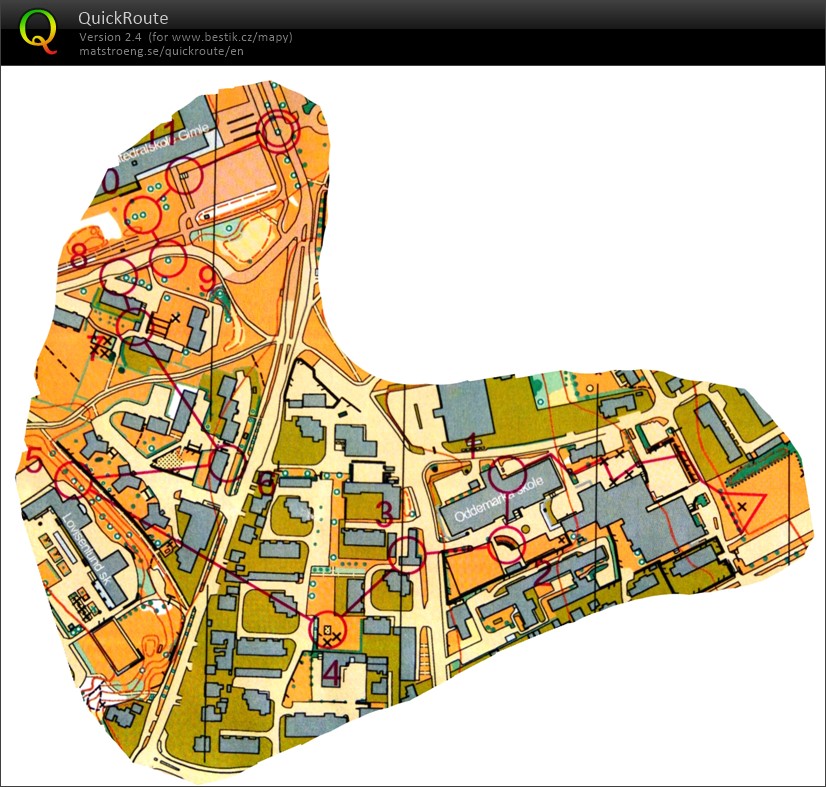Image resolution: width=826 pixels, height=787 pixels.
Task: Click control circle 4 with x marks
Action: click(x=327, y=629)
